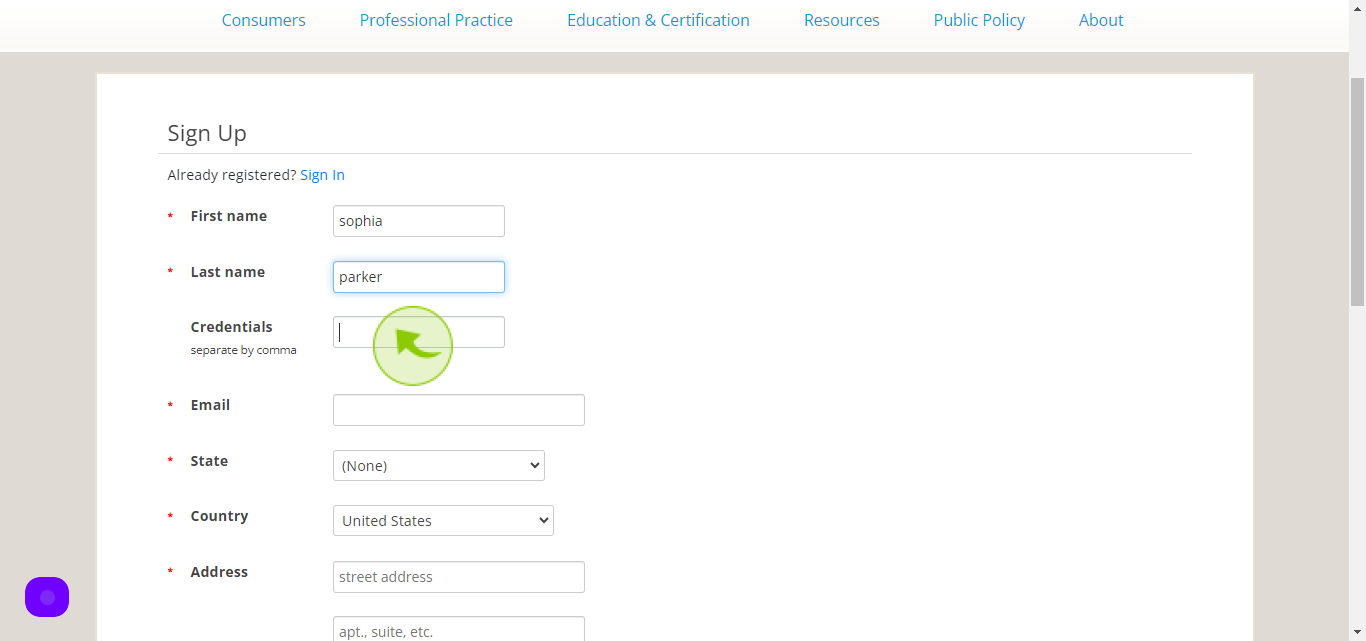Image resolution: width=1366 pixels, height=641 pixels.
Task: Open the Education & Certification menu
Action: click(658, 20)
